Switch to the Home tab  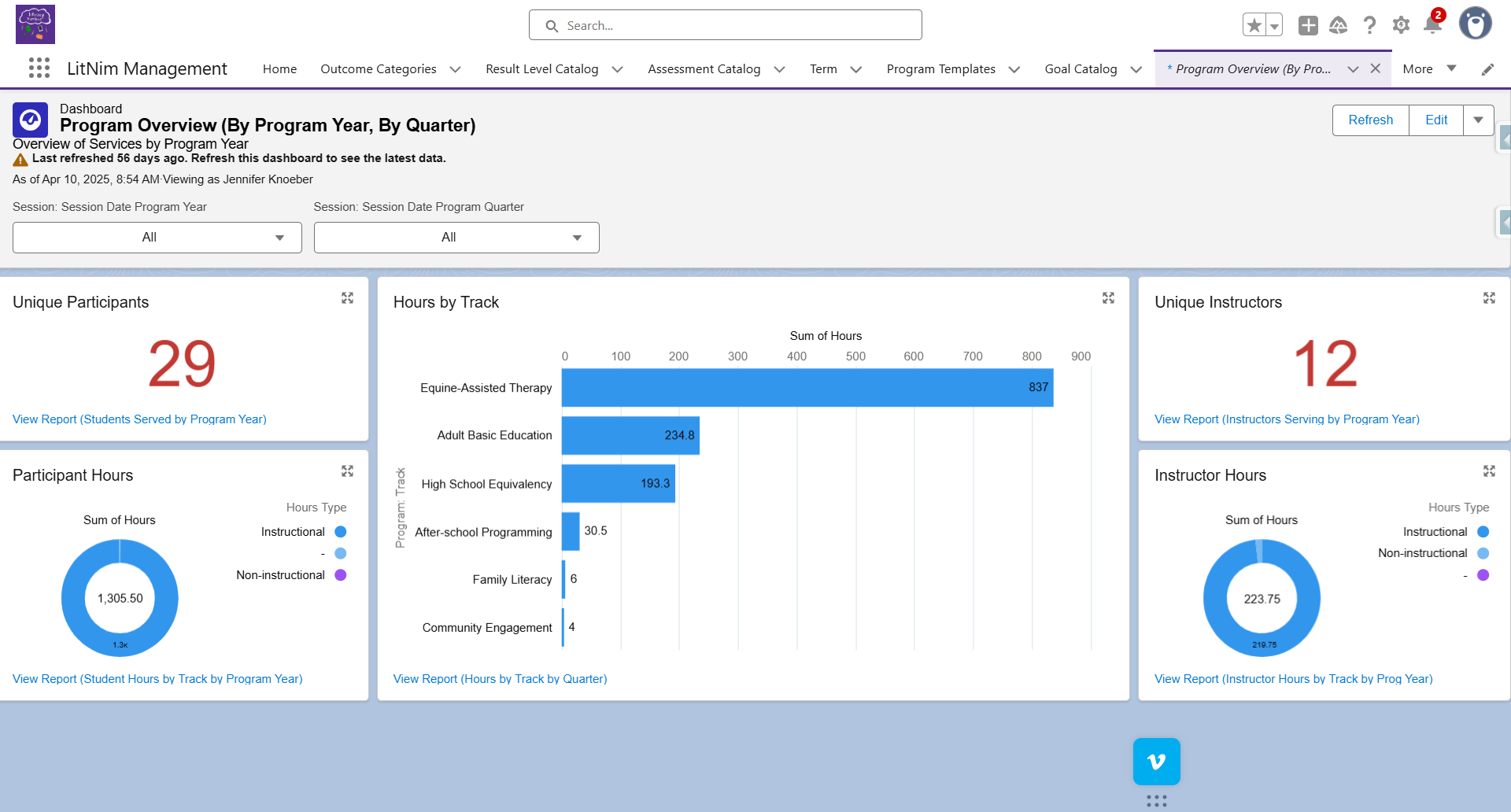click(x=279, y=68)
